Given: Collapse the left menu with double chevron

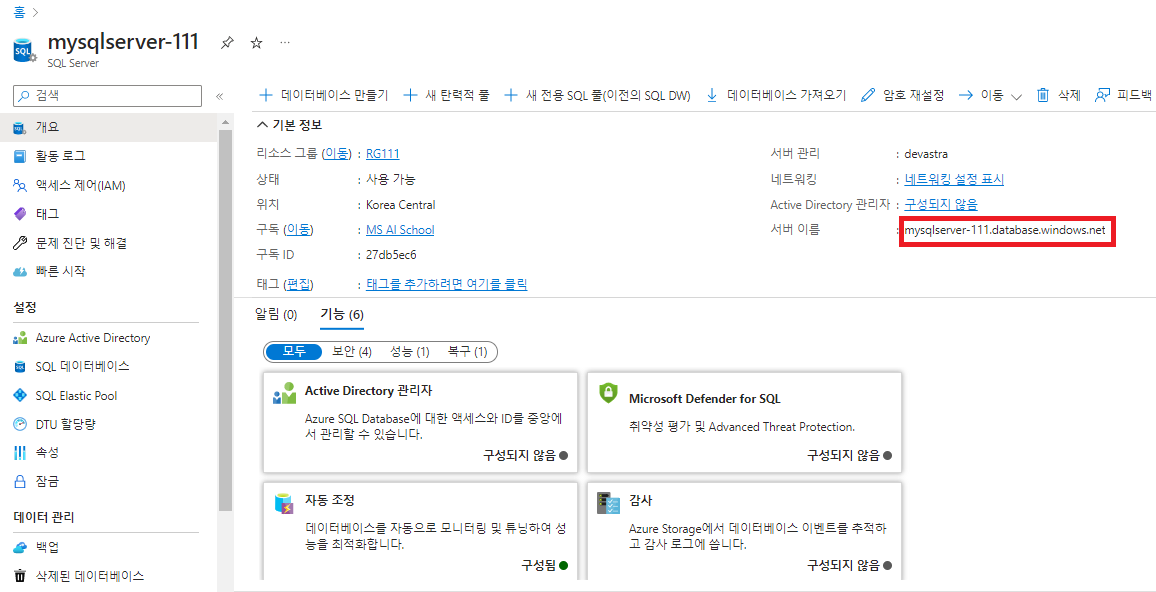Looking at the screenshot, I should (219, 96).
